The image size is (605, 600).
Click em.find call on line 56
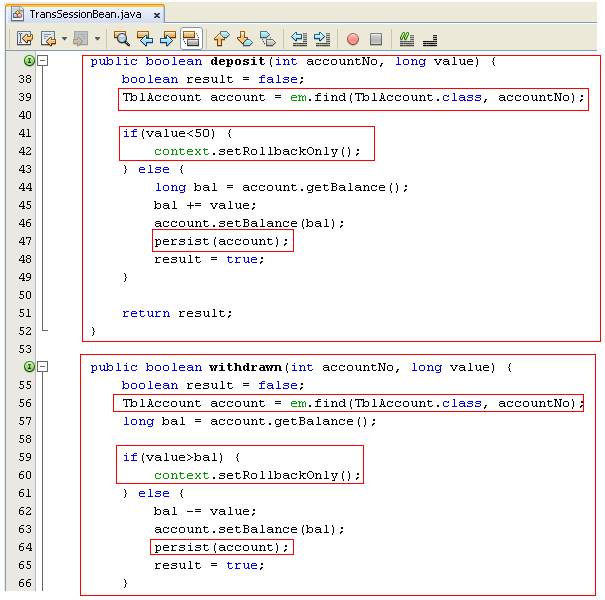point(437,403)
